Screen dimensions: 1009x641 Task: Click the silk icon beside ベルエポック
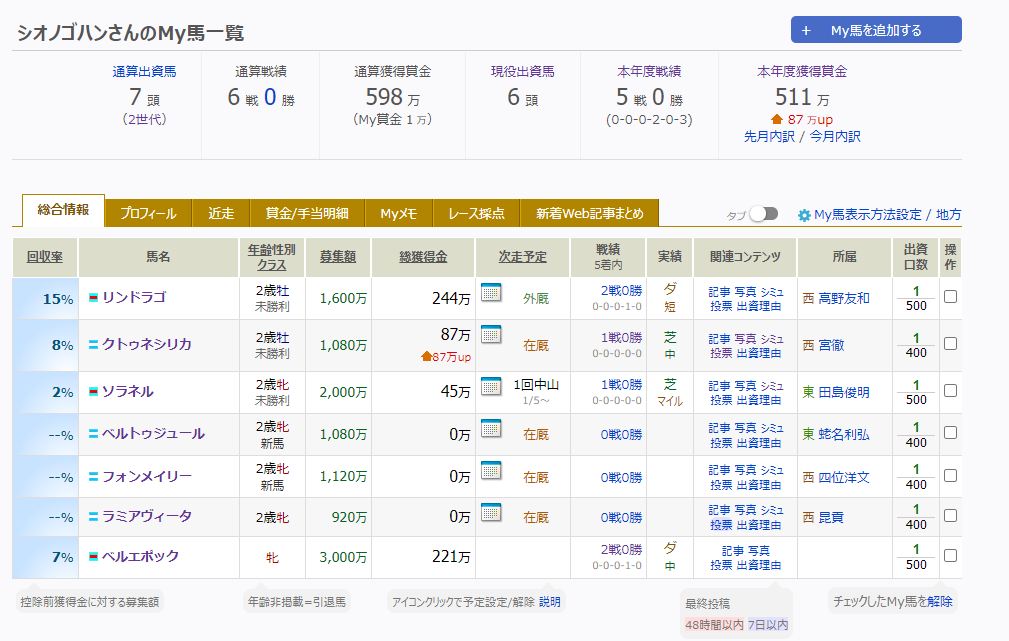coord(93,556)
